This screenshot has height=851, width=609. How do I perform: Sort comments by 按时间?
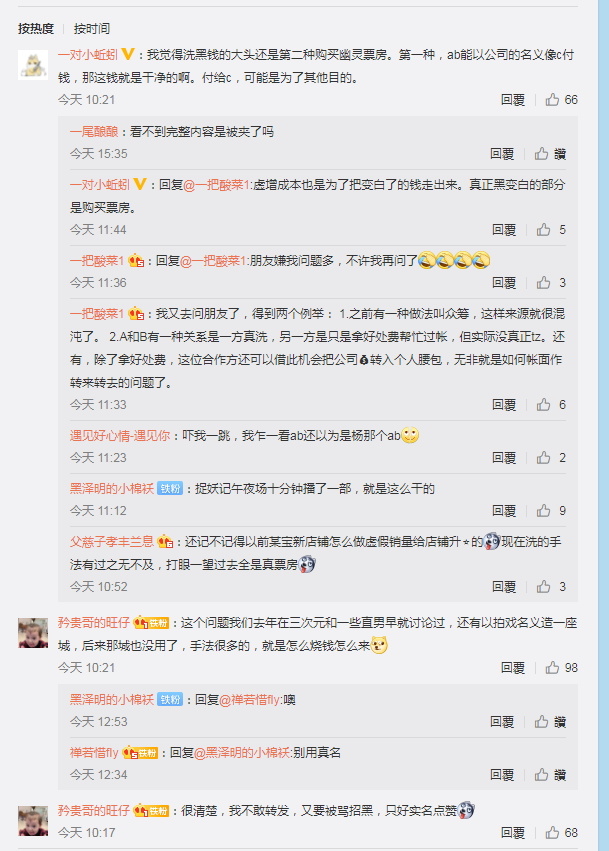[x=92, y=29]
